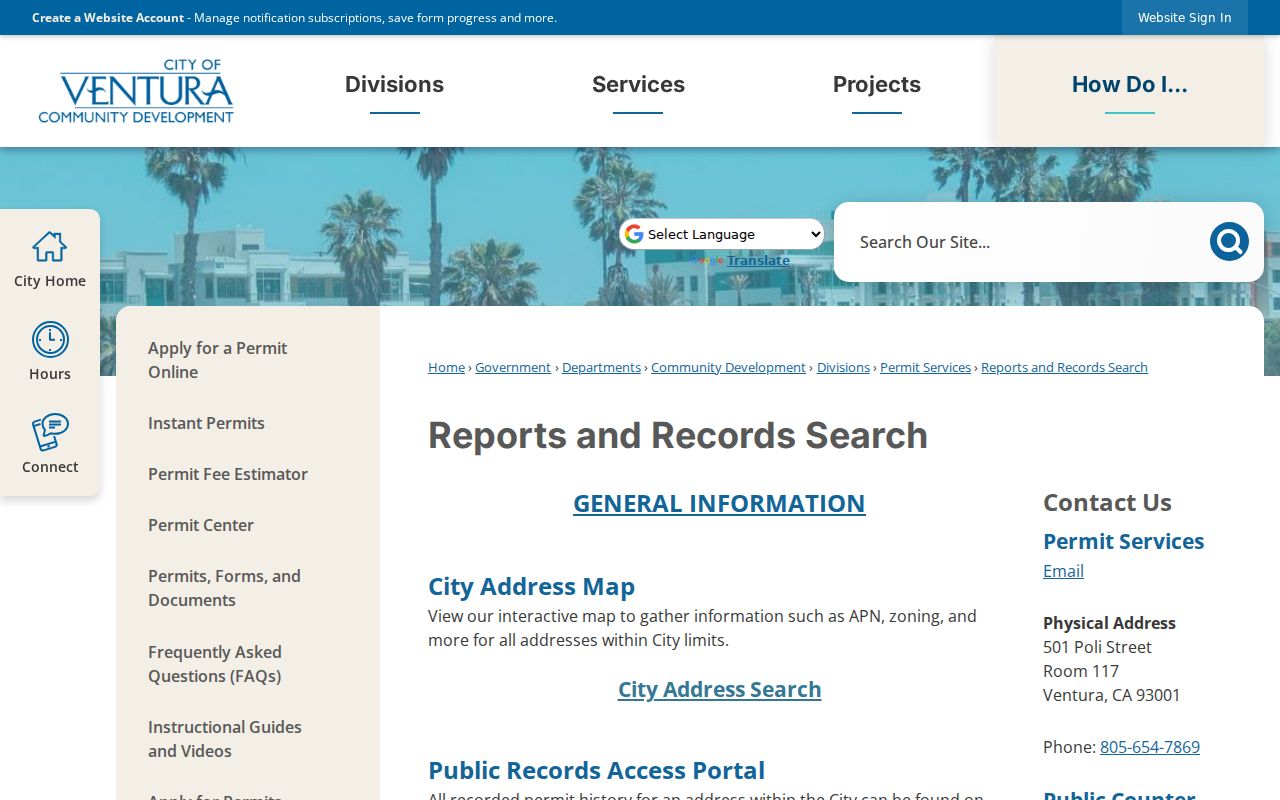Click Permit Services breadcrumb link
Viewport: 1280px width, 800px height.
(x=925, y=367)
